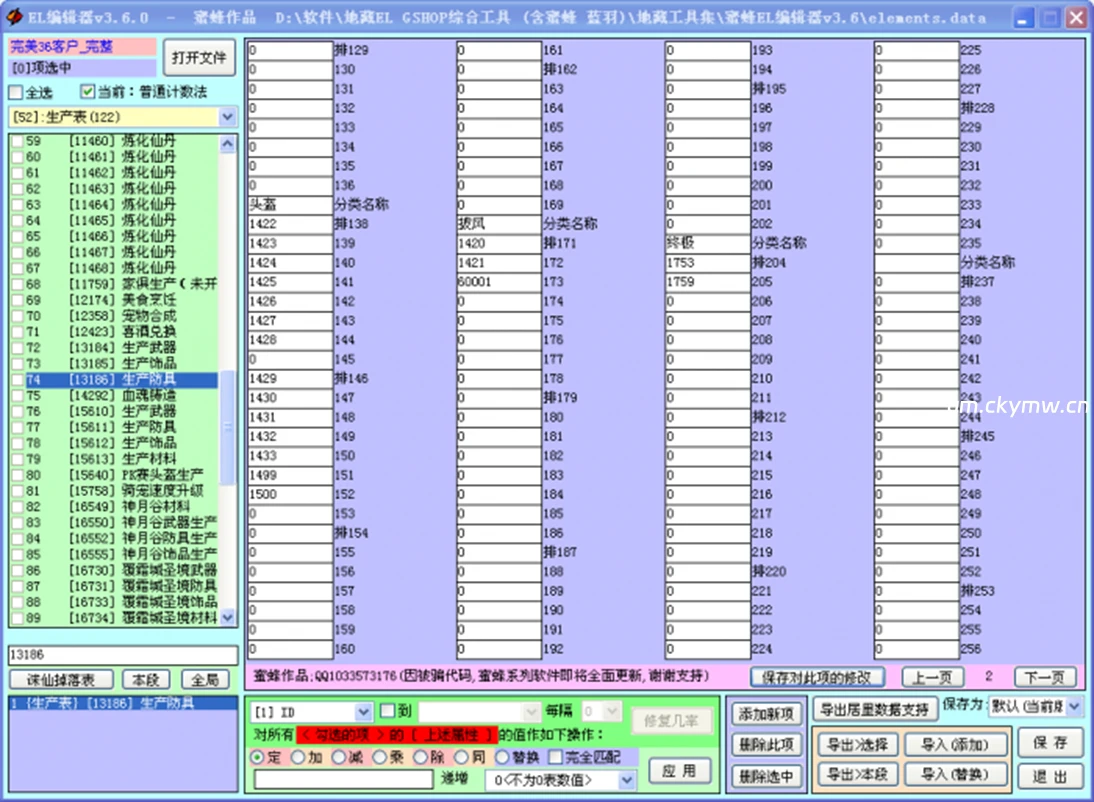The height and width of the screenshot is (802, 1094).
Task: Click list scrollbar down arrow
Action: click(227, 617)
